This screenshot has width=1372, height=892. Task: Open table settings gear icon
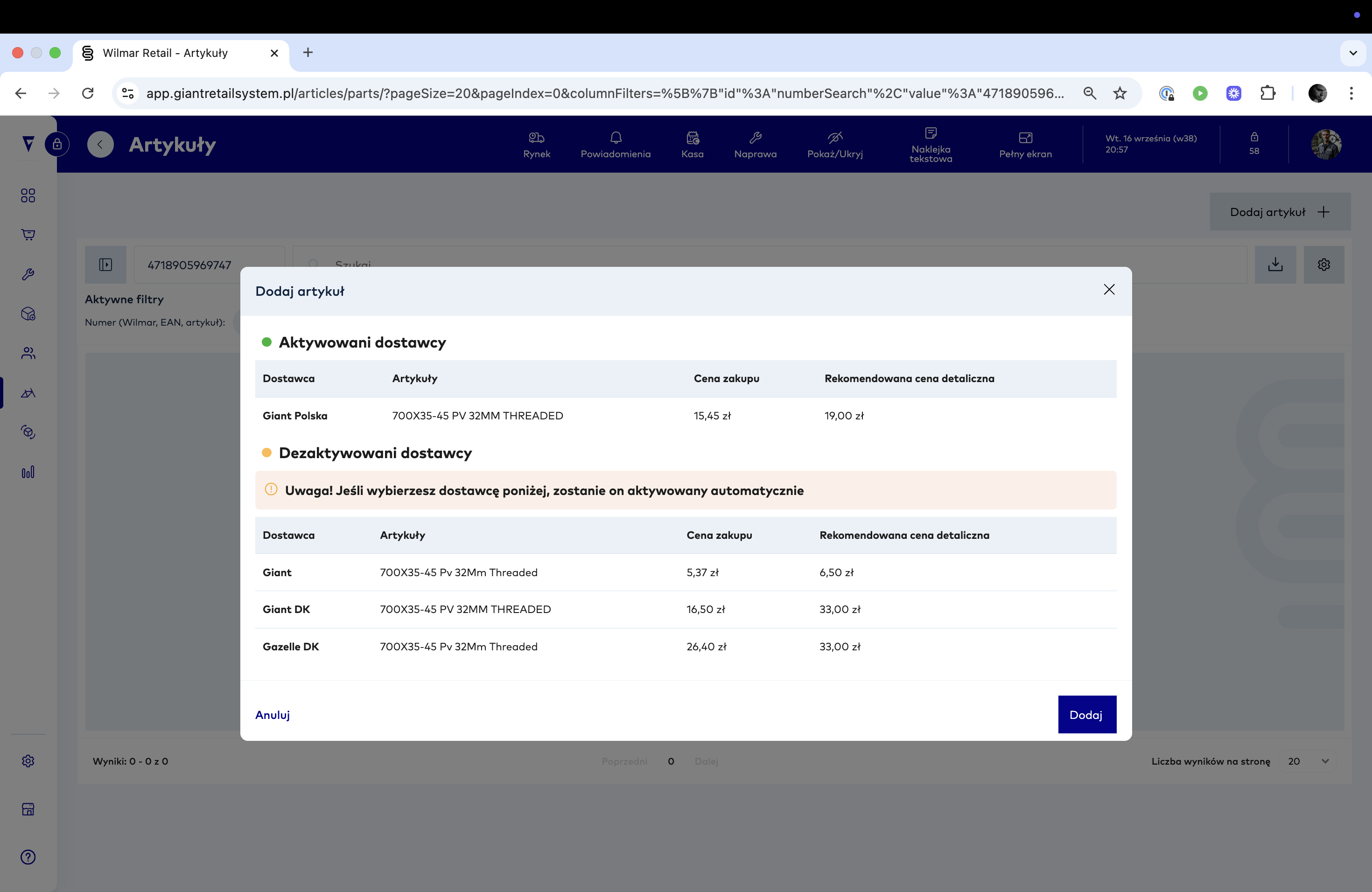[1323, 265]
